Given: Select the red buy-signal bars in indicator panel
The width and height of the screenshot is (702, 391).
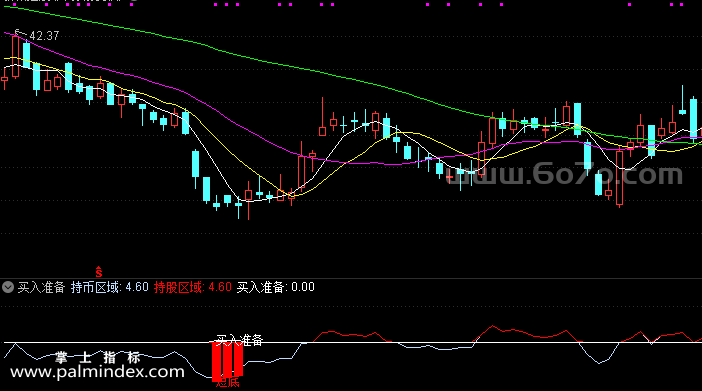Looking at the screenshot, I should 227,360.
